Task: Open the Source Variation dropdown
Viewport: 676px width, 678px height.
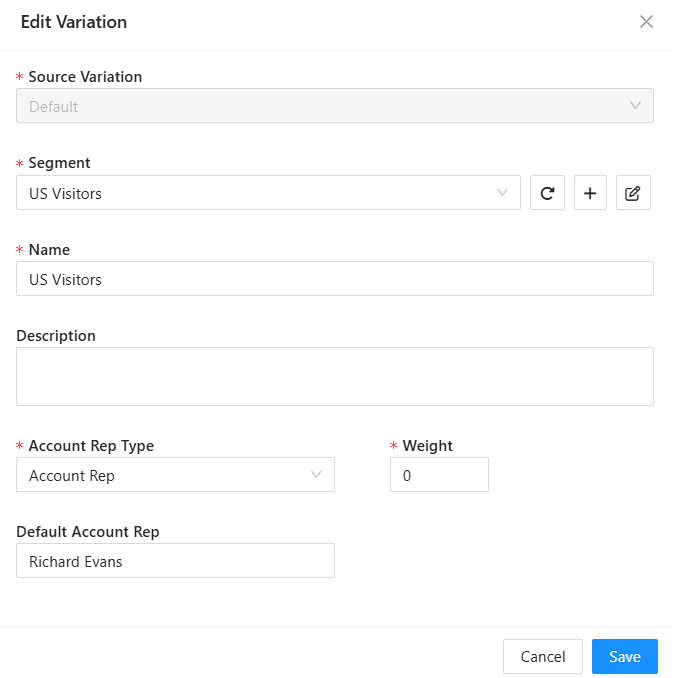Action: [335, 106]
